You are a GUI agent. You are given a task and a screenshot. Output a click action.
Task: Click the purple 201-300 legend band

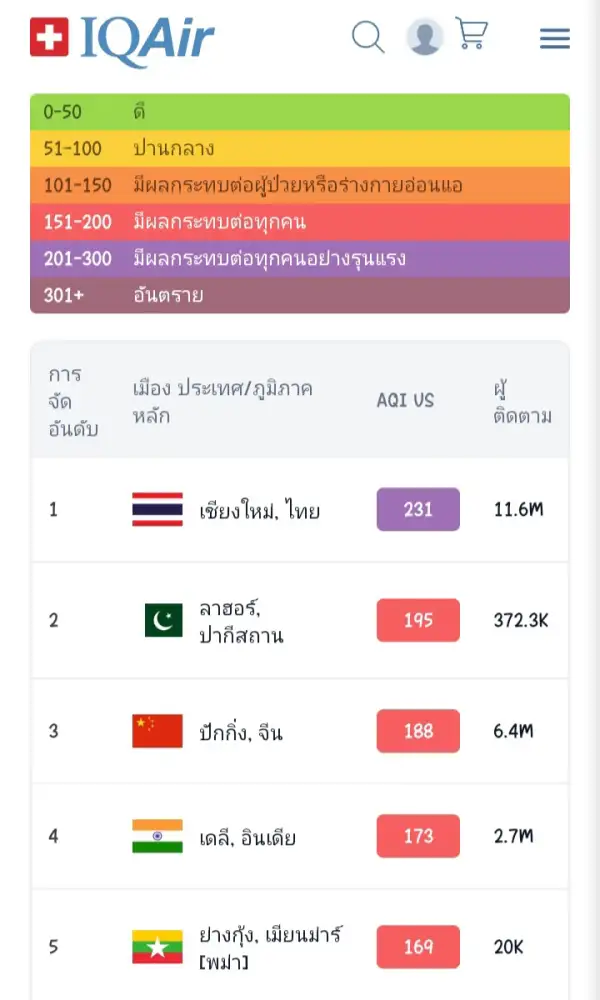[x=300, y=259]
